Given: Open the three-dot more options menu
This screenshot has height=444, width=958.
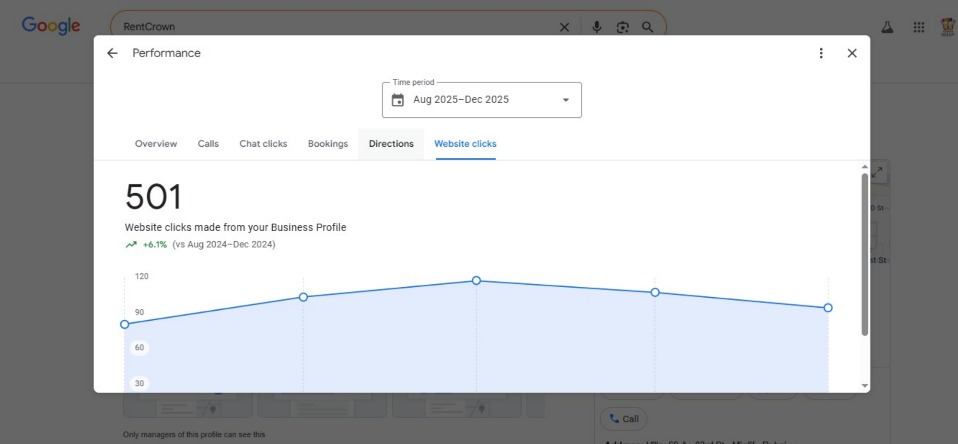Looking at the screenshot, I should [821, 53].
